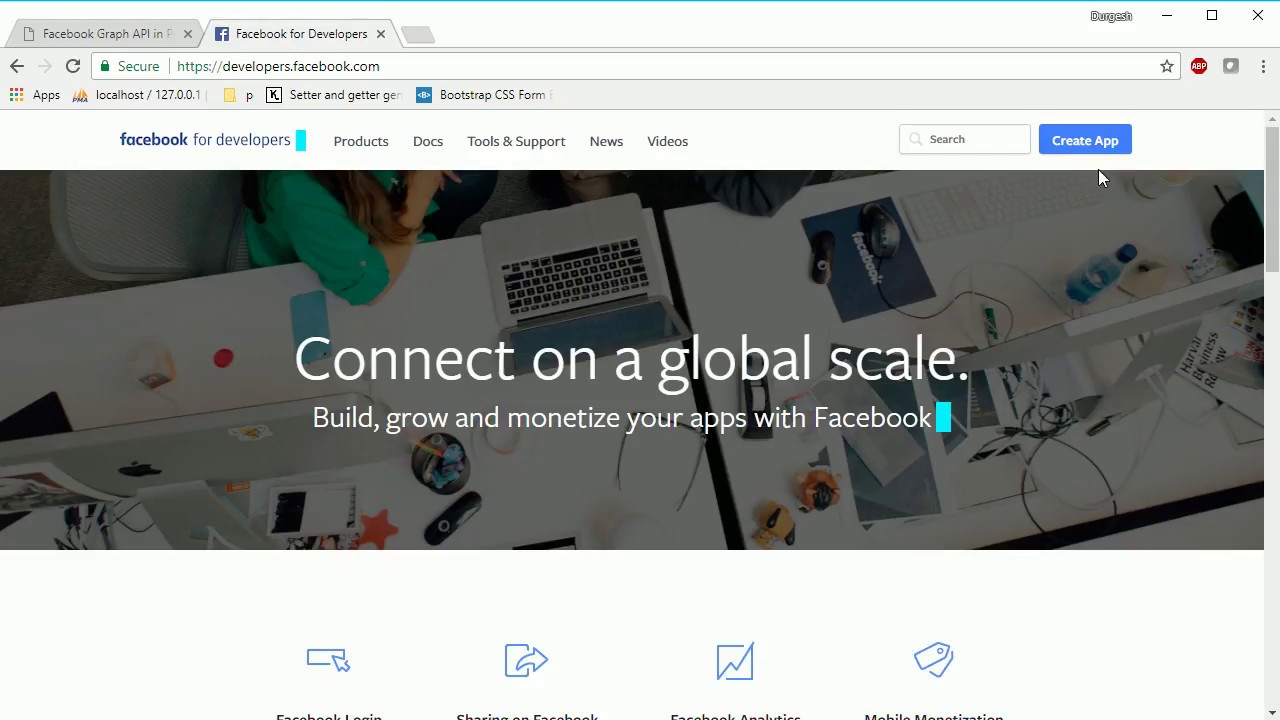Viewport: 1280px width, 720px height.
Task: Click the facebook for developers logo
Action: point(205,140)
